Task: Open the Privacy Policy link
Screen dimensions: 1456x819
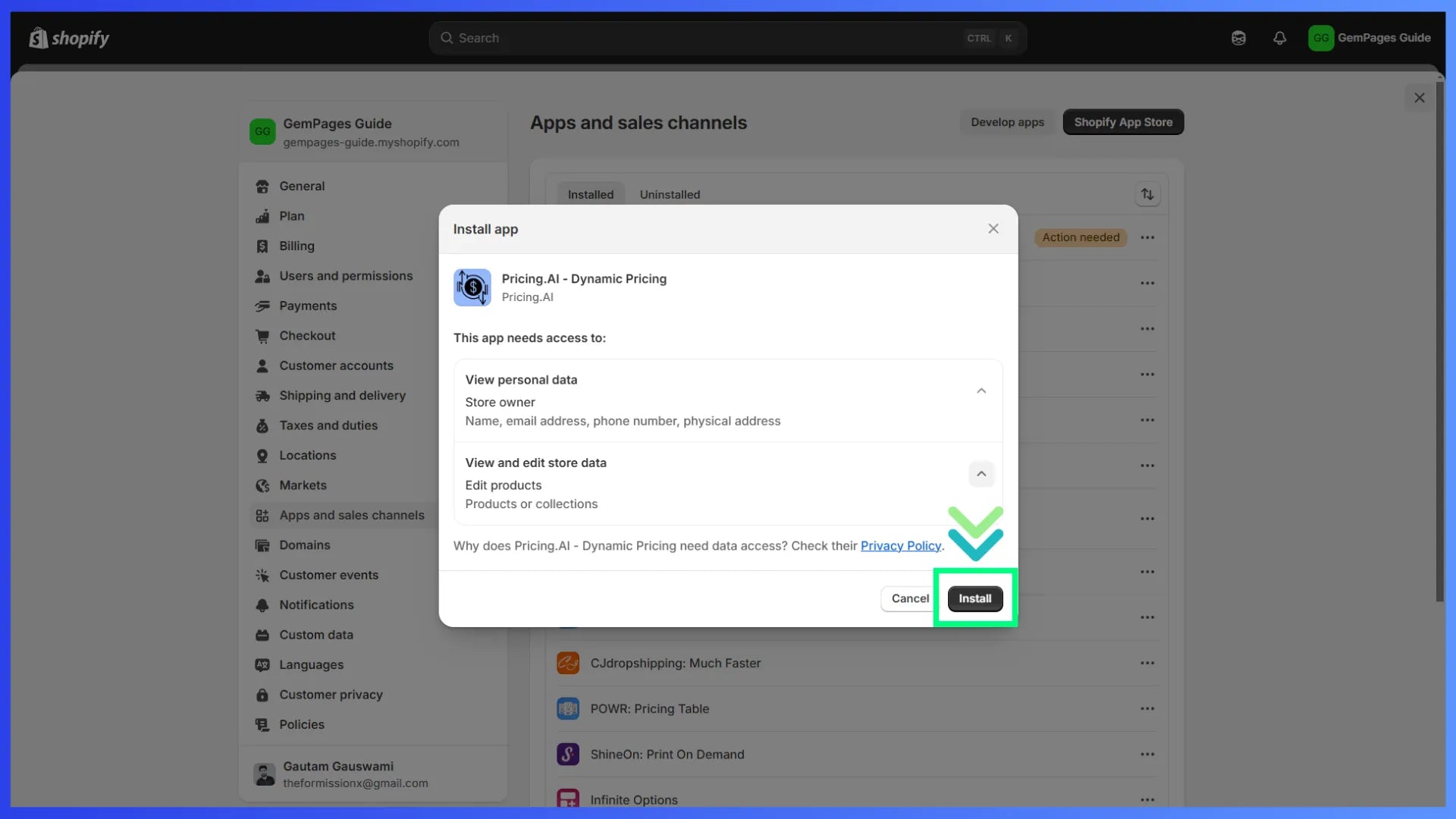Action: coord(900,546)
